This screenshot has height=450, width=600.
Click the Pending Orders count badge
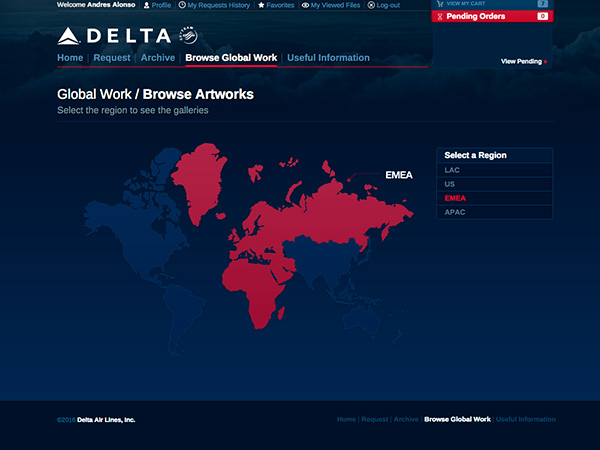click(x=542, y=16)
